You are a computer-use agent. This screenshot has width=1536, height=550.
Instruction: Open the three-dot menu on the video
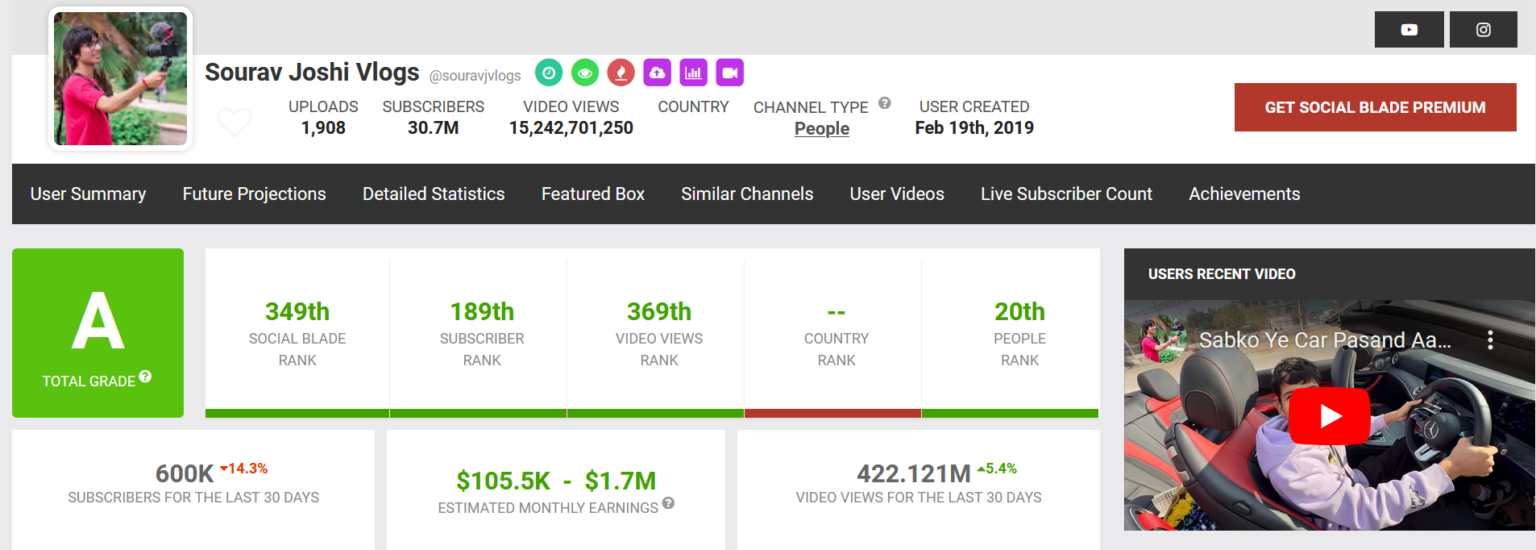1490,340
